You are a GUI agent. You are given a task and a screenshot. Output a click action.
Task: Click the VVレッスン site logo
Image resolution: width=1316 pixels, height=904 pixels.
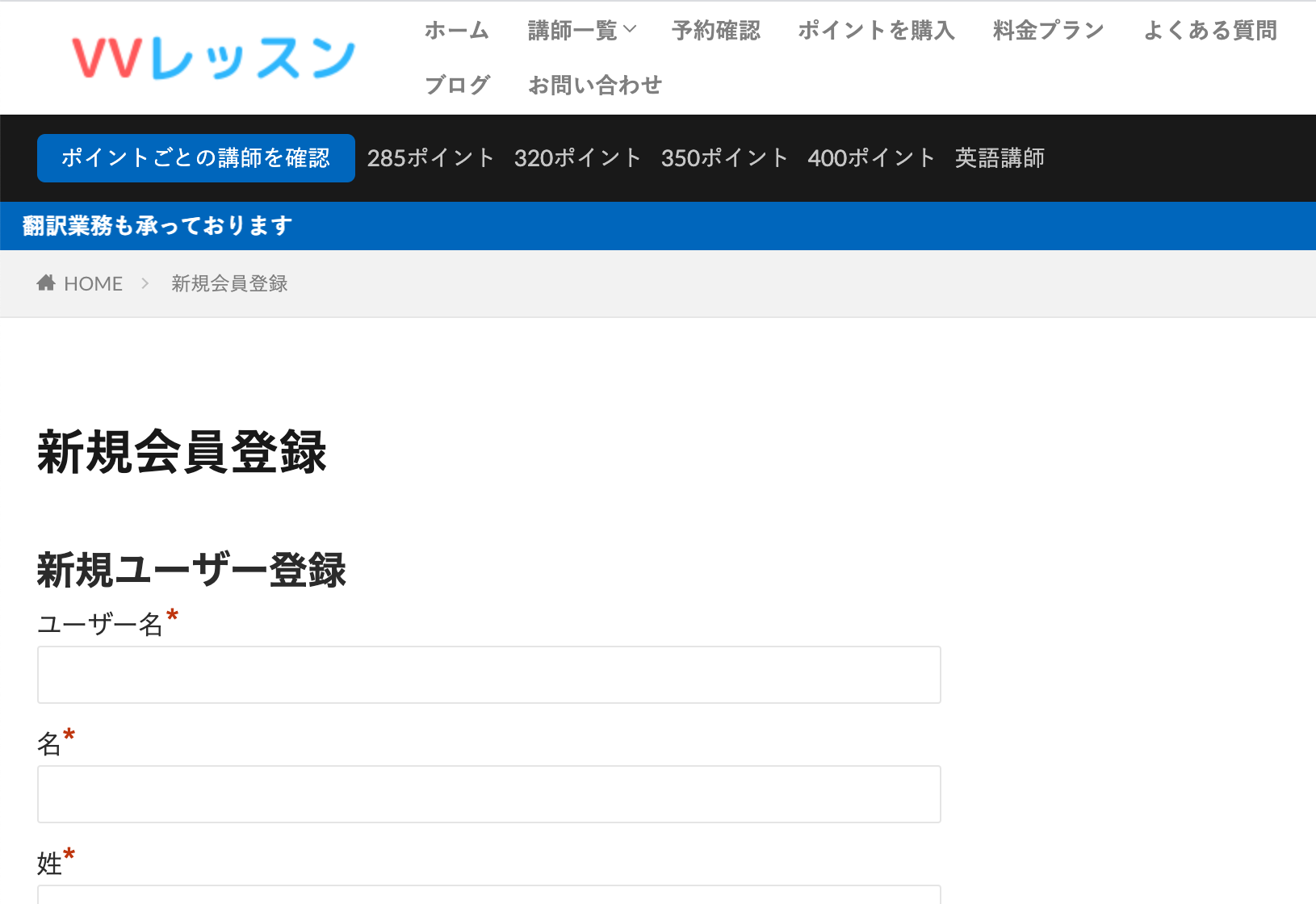214,58
